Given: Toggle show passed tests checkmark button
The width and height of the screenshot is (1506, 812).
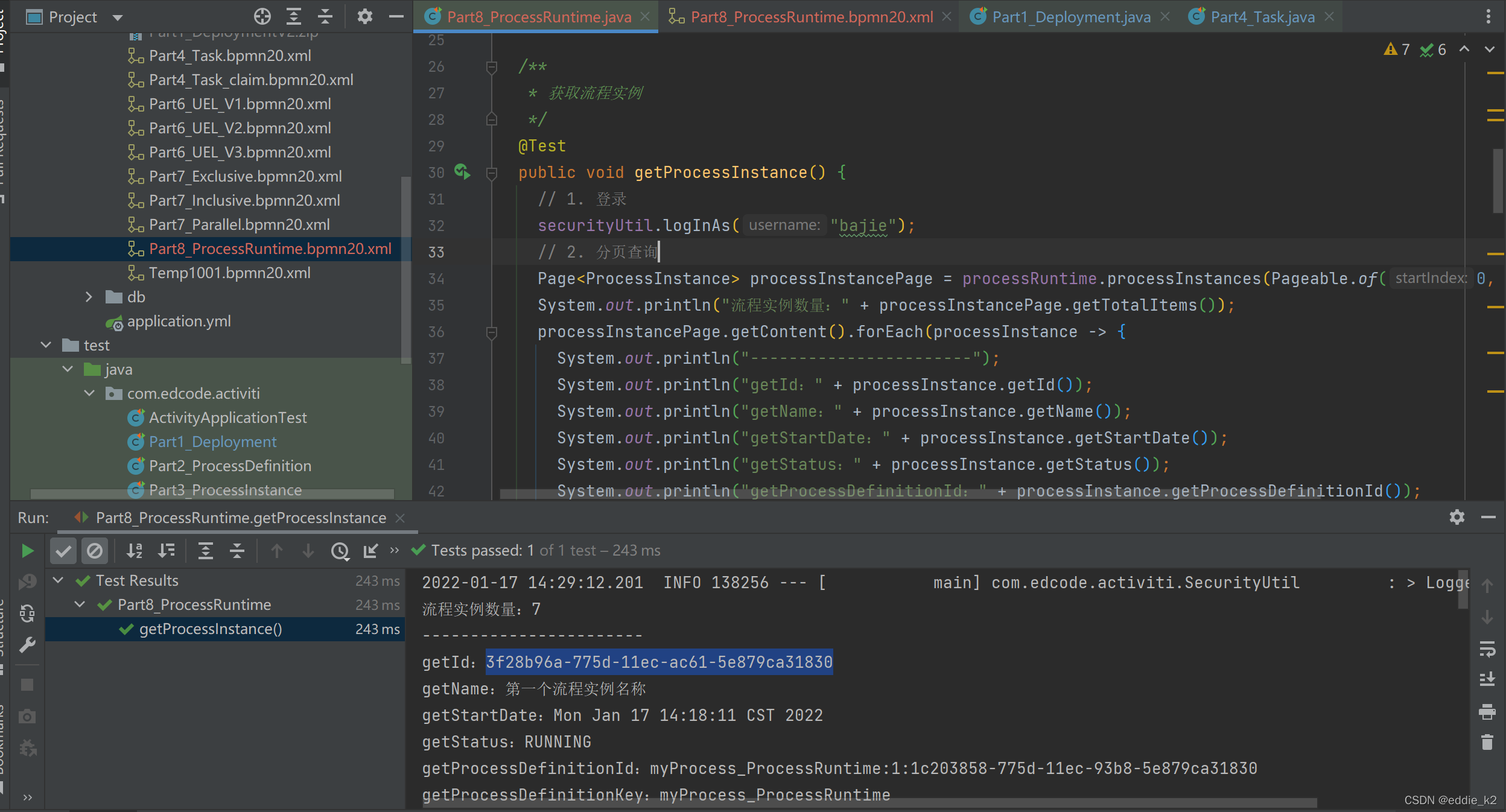Looking at the screenshot, I should click(63, 551).
